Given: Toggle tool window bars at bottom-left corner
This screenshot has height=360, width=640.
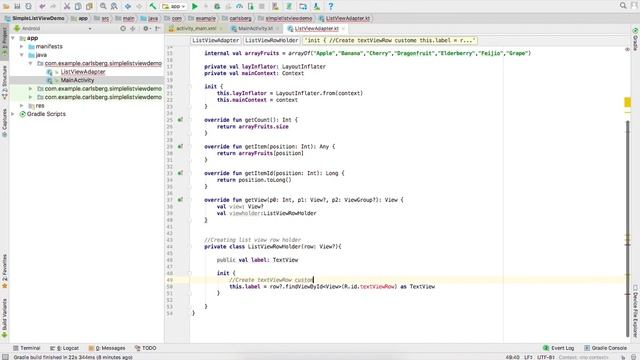Looking at the screenshot, I should coord(5,357).
